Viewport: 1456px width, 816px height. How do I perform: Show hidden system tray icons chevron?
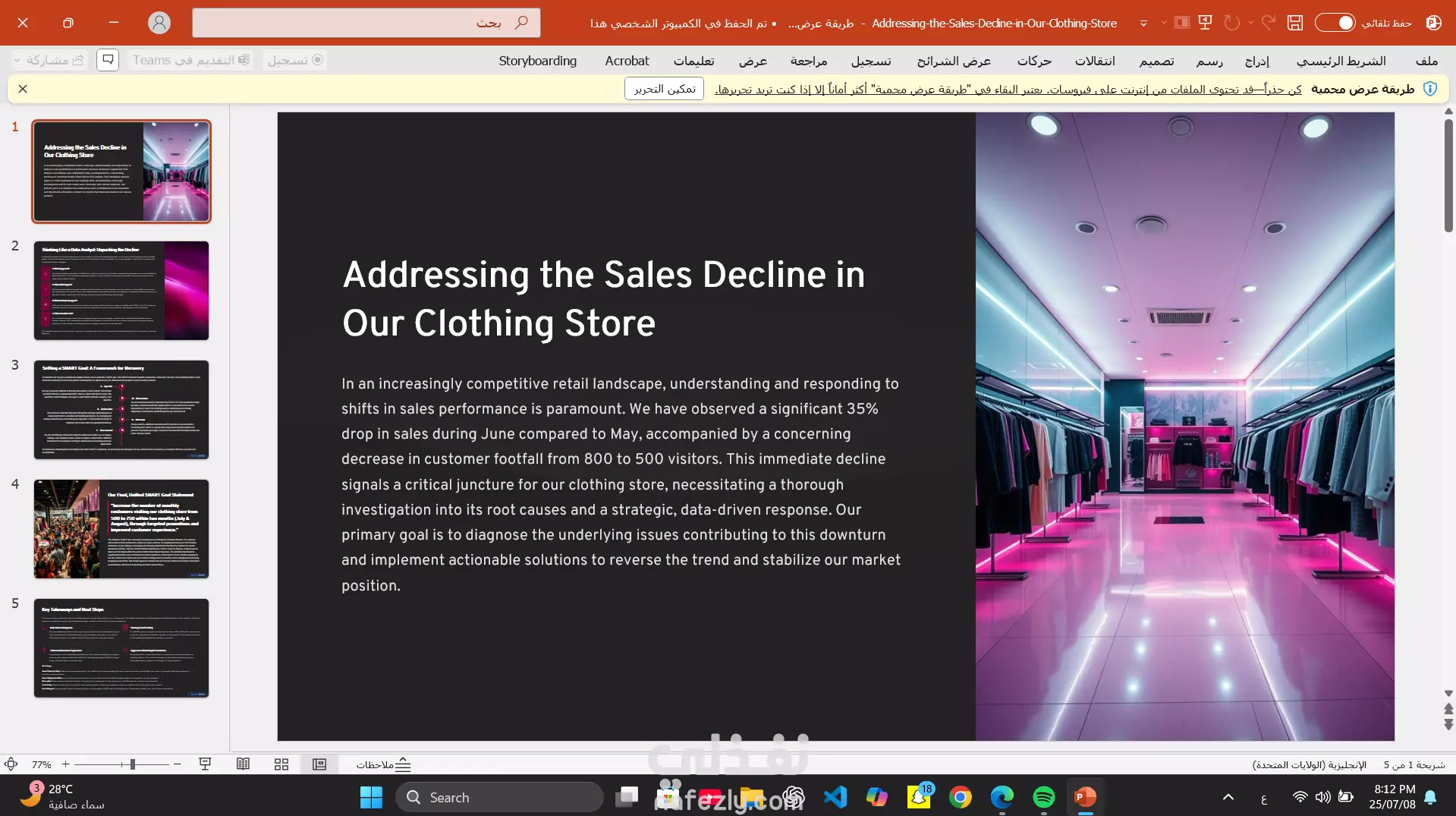pyautogui.click(x=1228, y=797)
